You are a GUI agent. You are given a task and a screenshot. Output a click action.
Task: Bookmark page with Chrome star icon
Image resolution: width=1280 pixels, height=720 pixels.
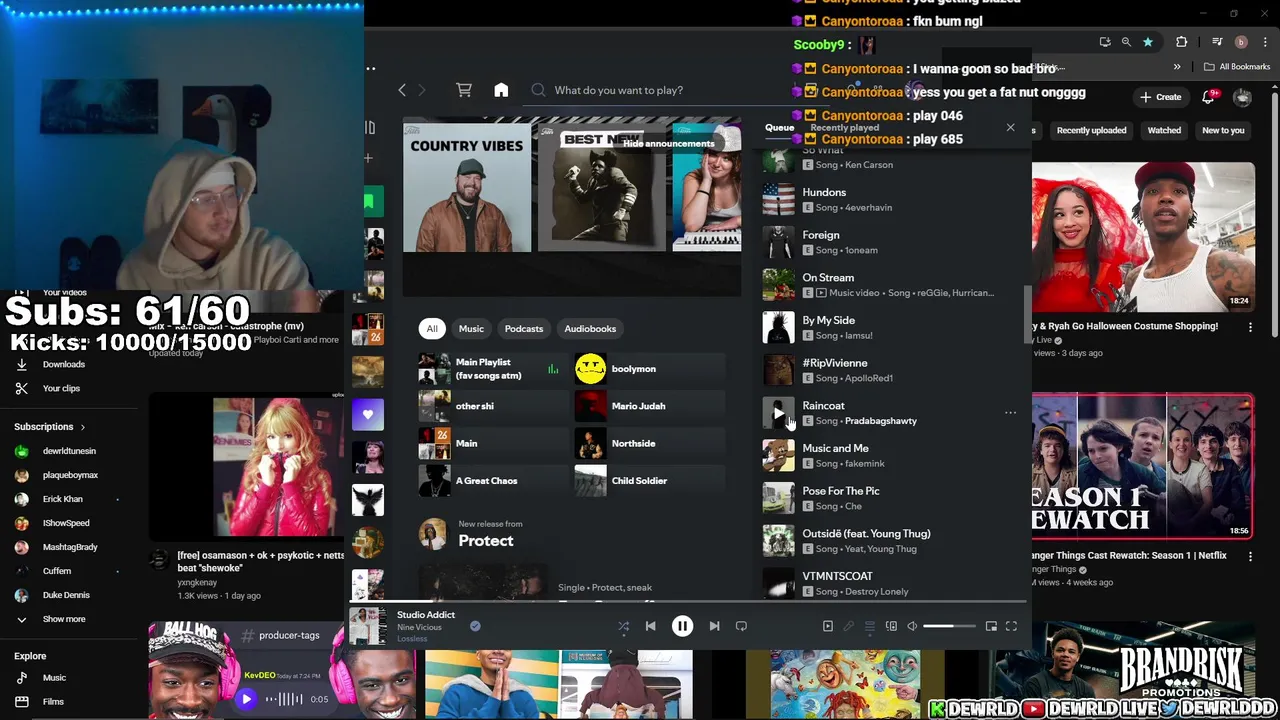click(1148, 42)
